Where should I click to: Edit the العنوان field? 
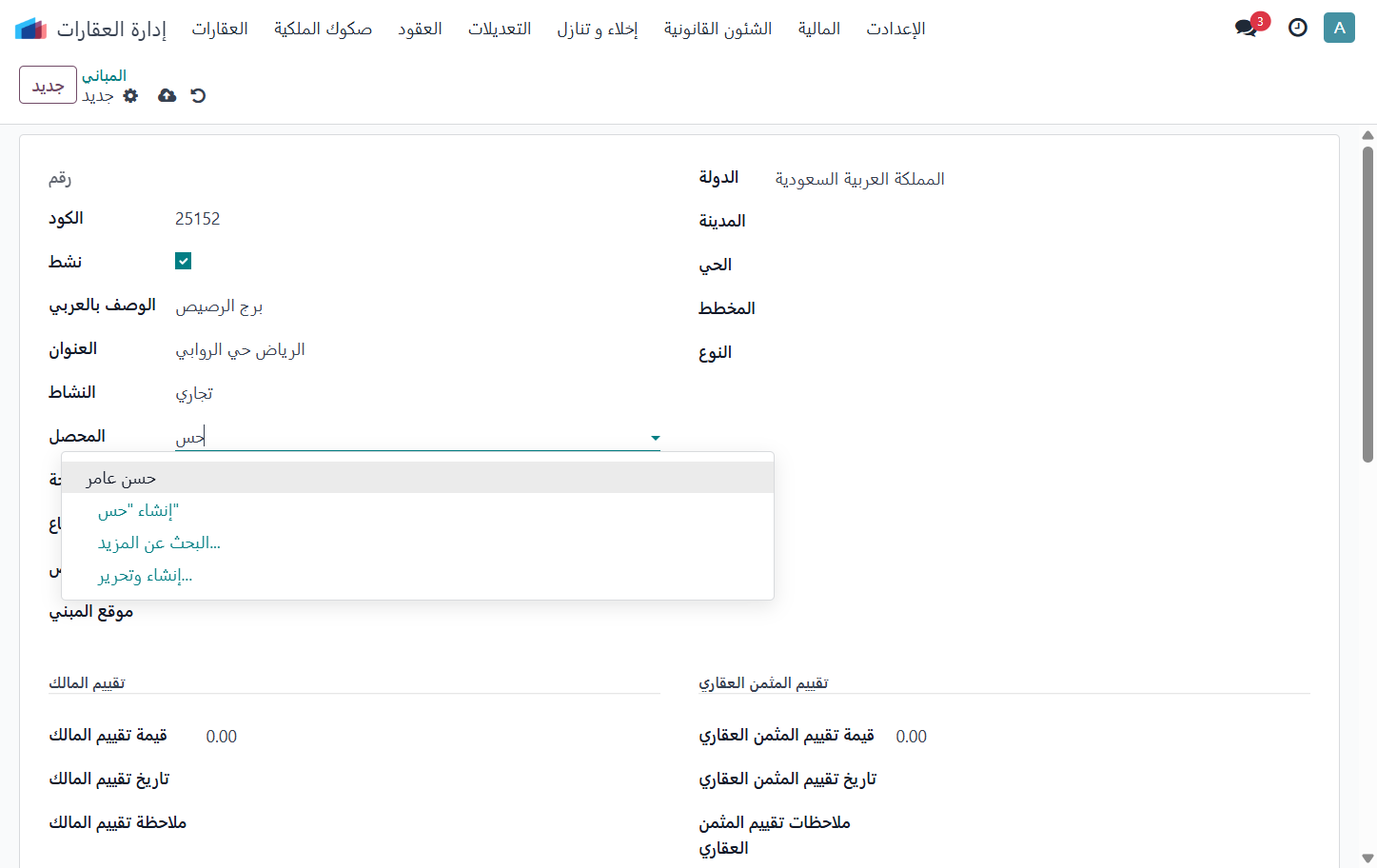pos(417,350)
